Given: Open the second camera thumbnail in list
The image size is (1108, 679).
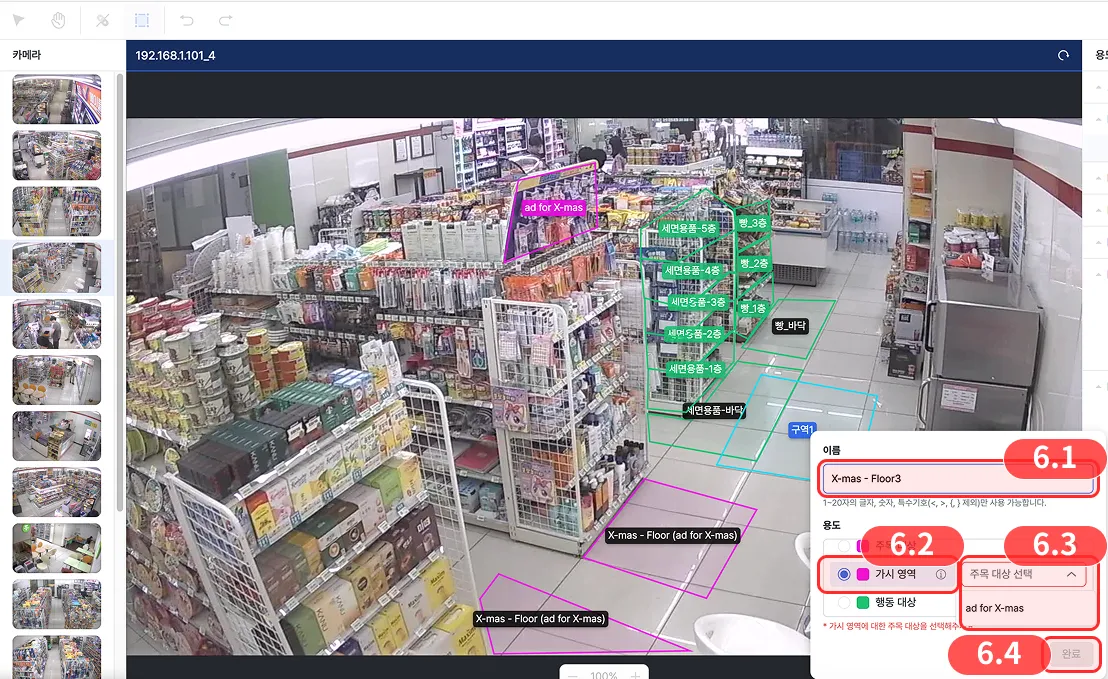Looking at the screenshot, I should coord(57,155).
